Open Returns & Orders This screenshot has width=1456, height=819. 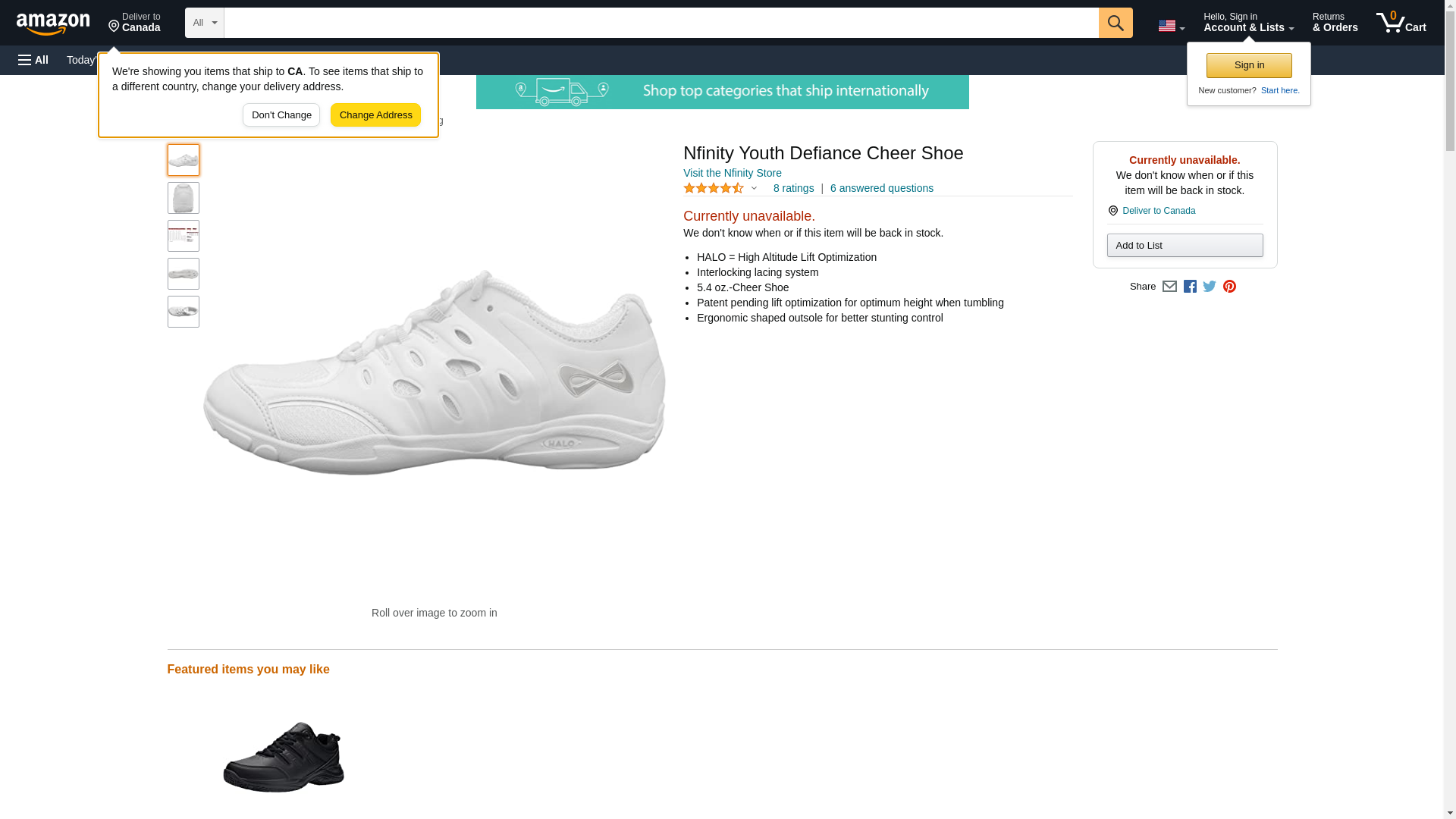[x=1335, y=23]
